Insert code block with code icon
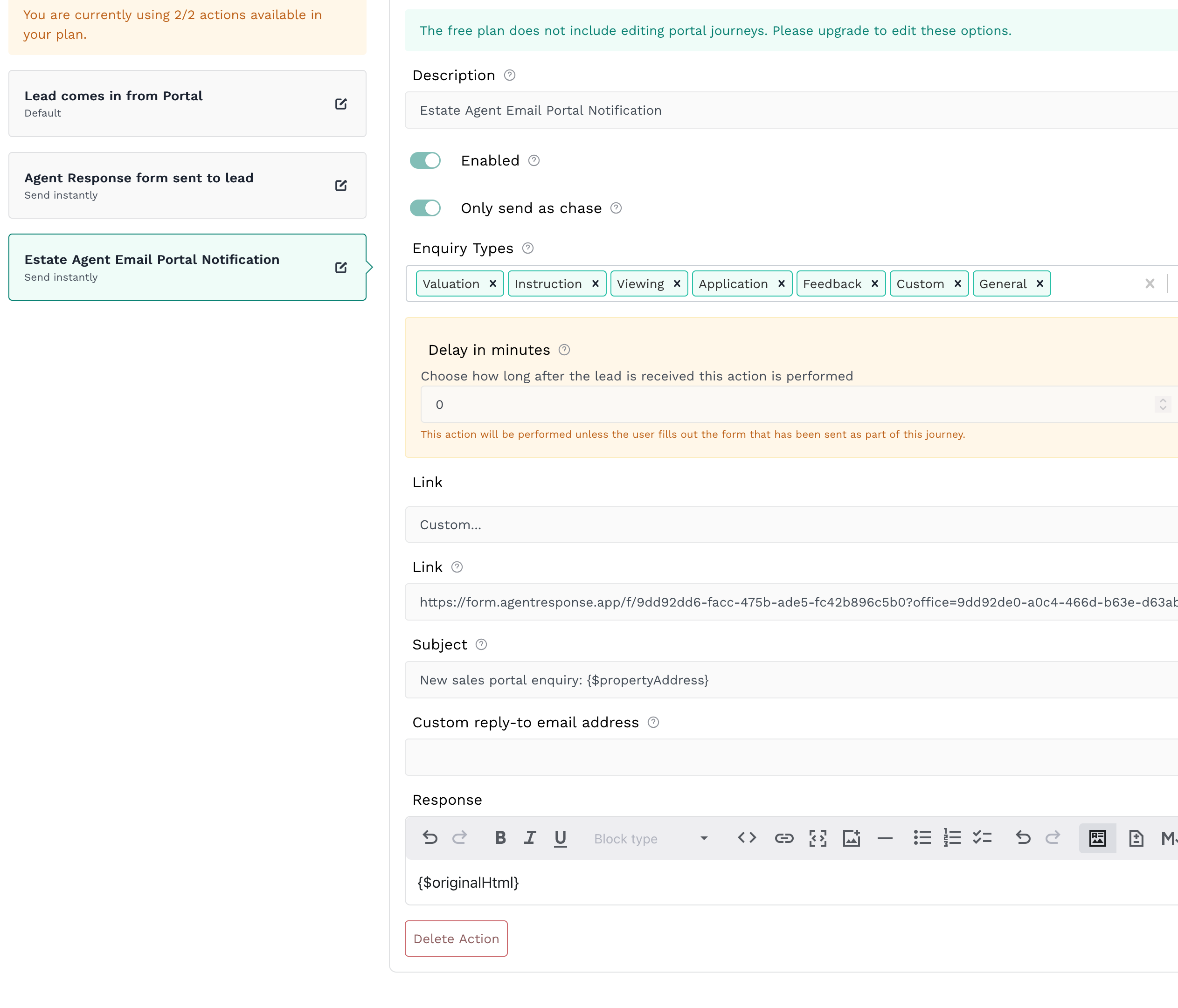This screenshot has width=1178, height=1008. coord(747,837)
